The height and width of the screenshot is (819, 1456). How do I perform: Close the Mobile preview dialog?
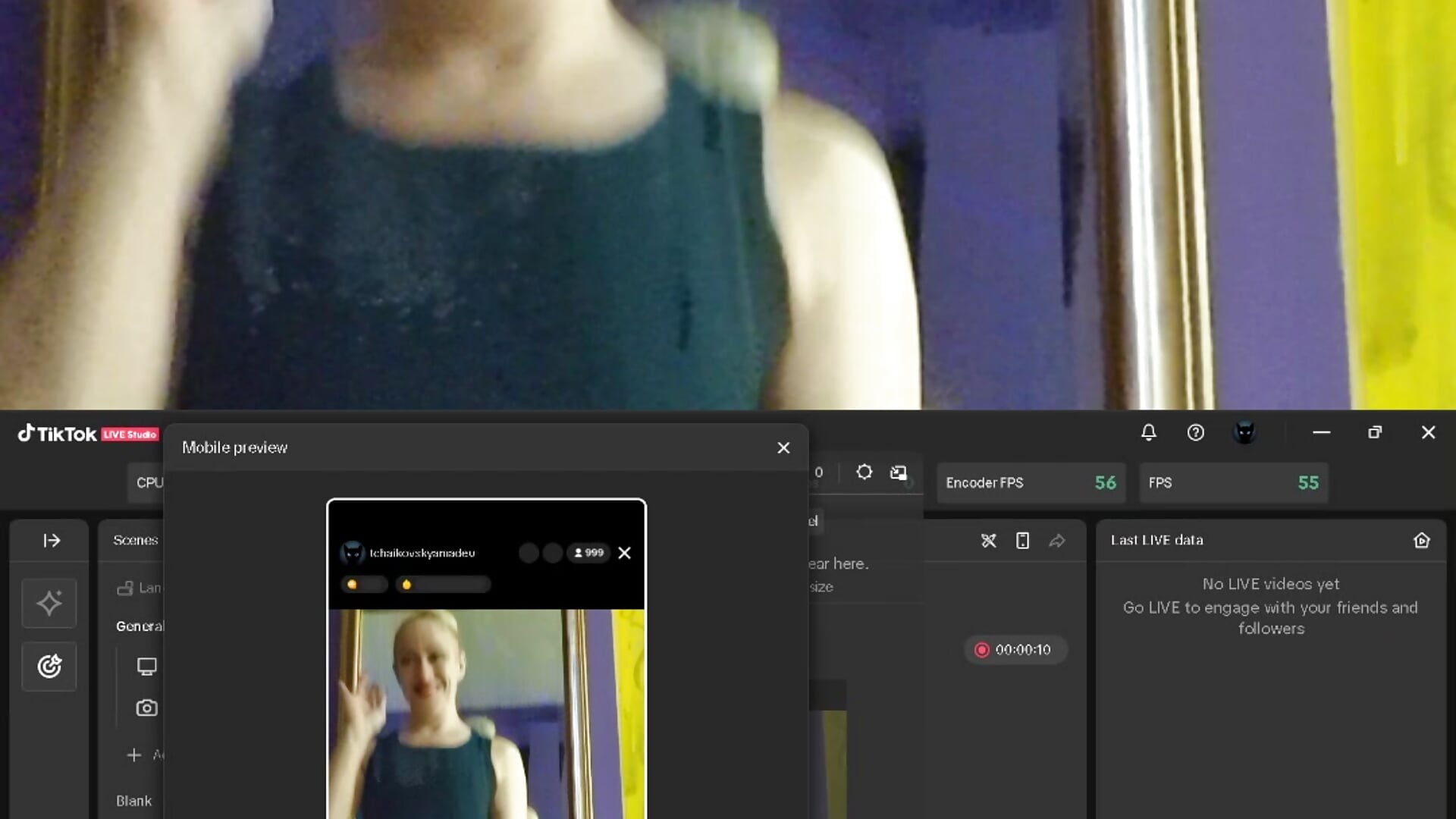[783, 448]
